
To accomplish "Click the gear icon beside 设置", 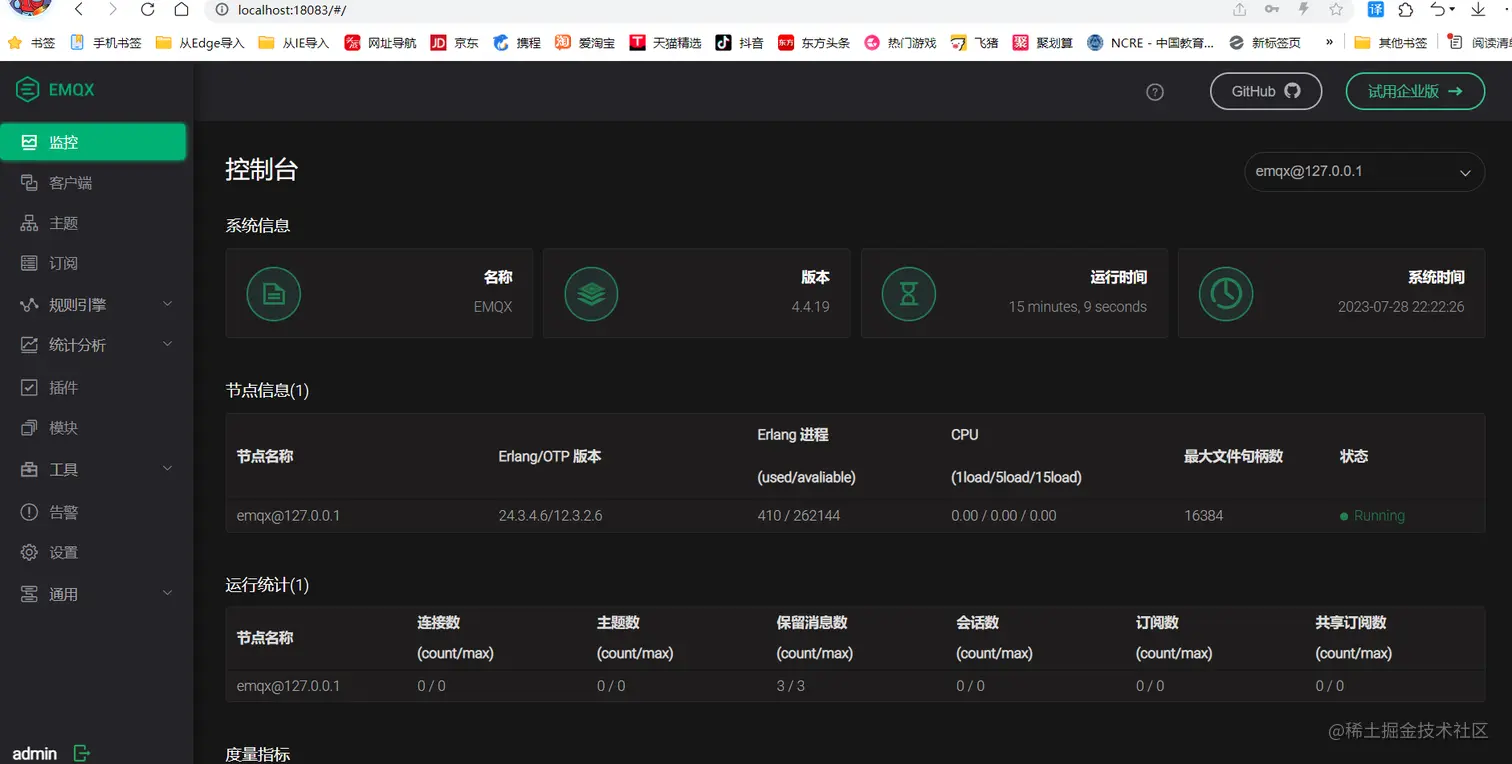I will 29,552.
